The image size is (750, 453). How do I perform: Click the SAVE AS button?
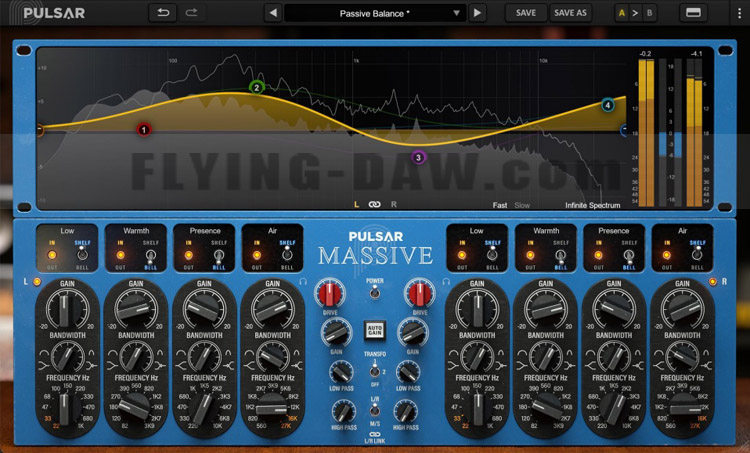click(x=570, y=13)
